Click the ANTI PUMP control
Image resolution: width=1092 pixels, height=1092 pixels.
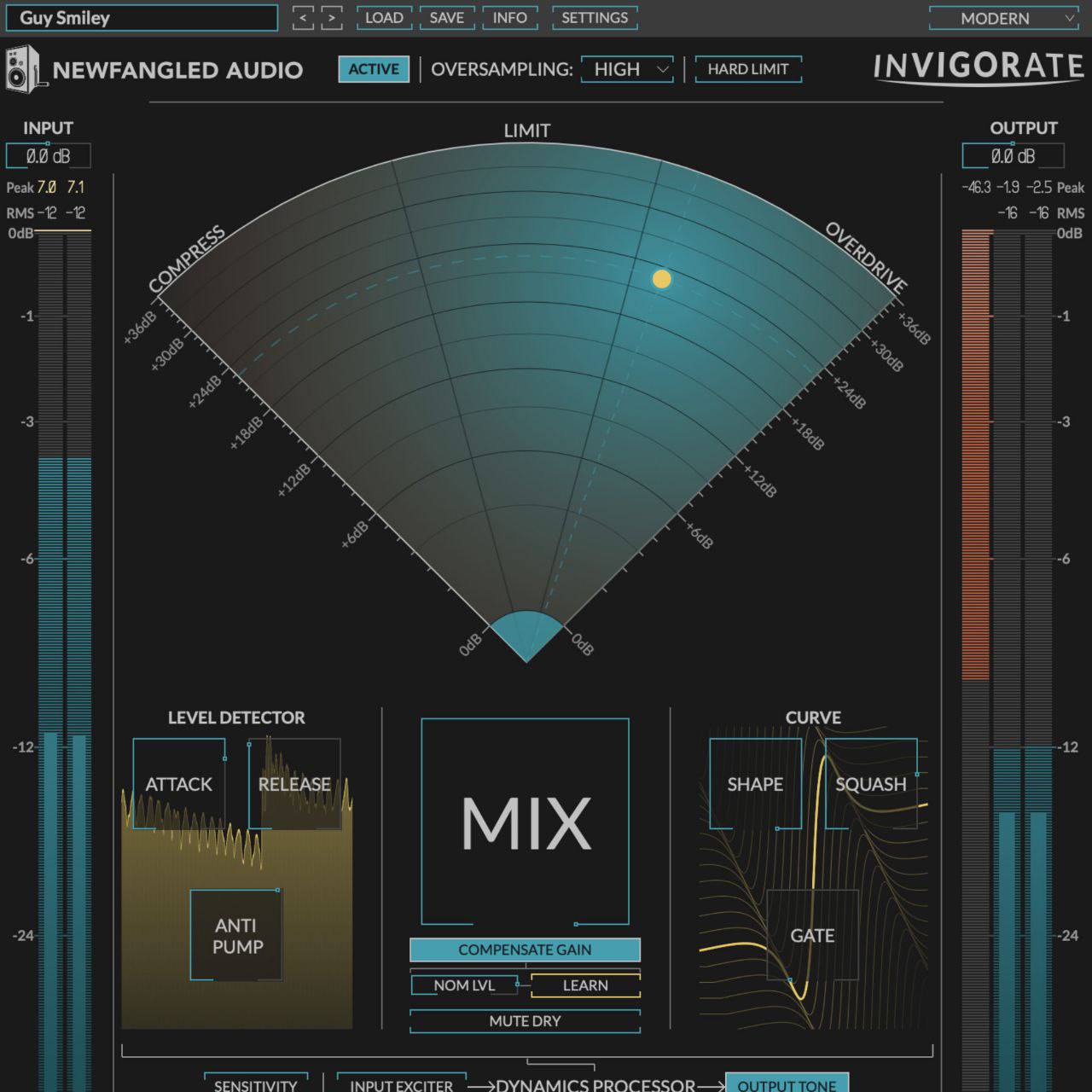[236, 935]
